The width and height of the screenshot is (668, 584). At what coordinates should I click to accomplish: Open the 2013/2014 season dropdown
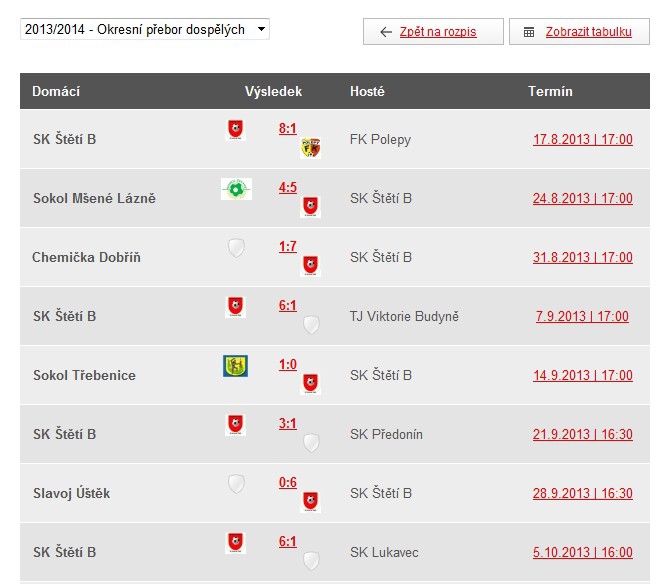click(144, 30)
